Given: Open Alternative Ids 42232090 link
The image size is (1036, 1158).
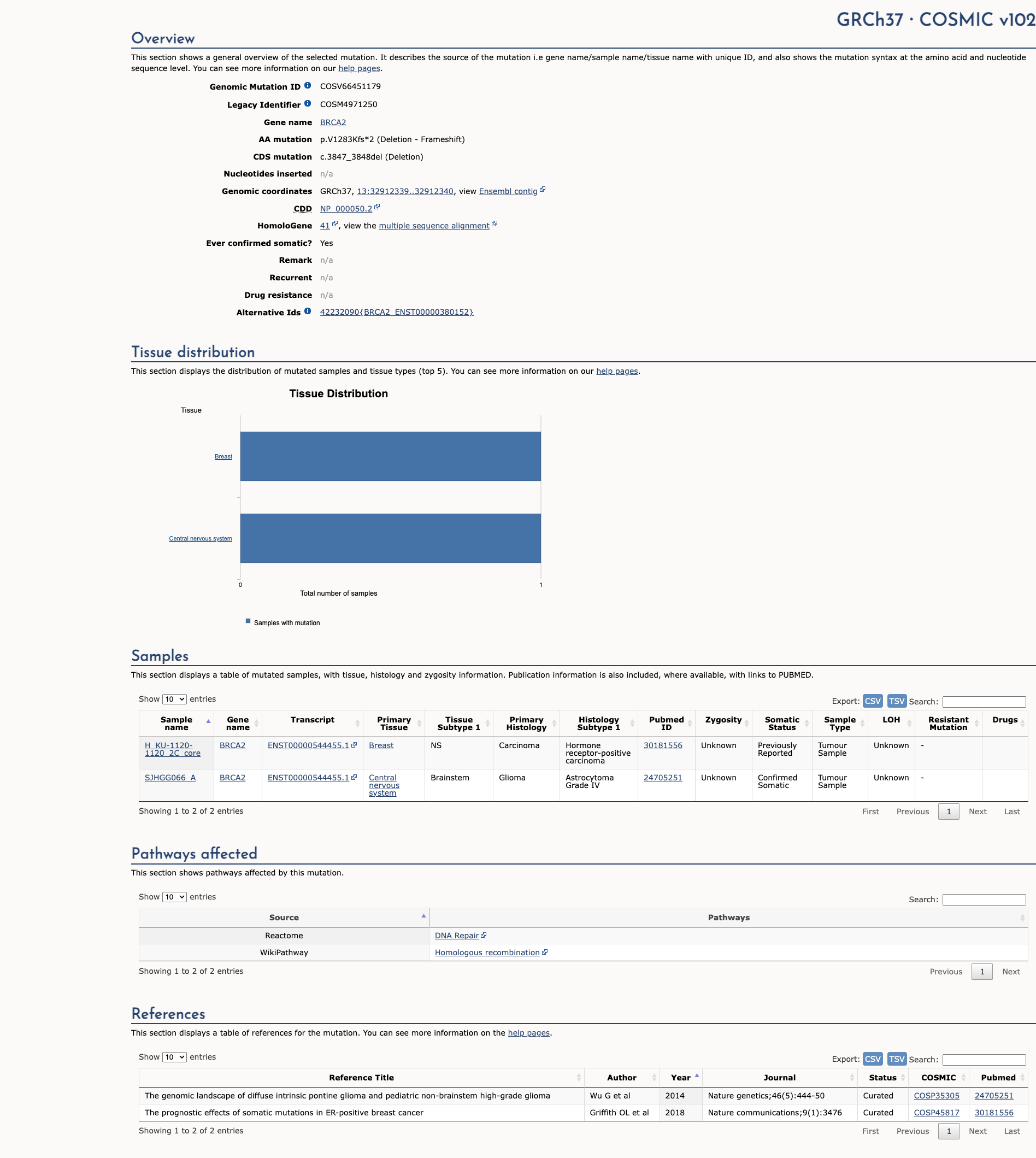Looking at the screenshot, I should 397,312.
